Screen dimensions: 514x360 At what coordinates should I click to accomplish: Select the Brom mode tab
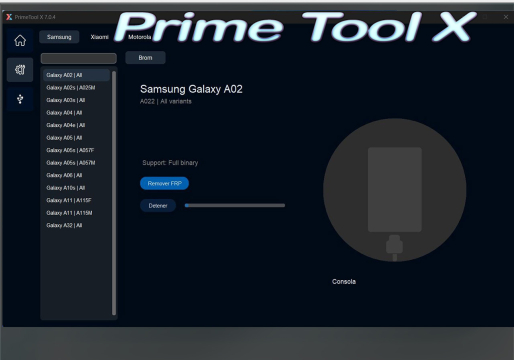(x=145, y=58)
